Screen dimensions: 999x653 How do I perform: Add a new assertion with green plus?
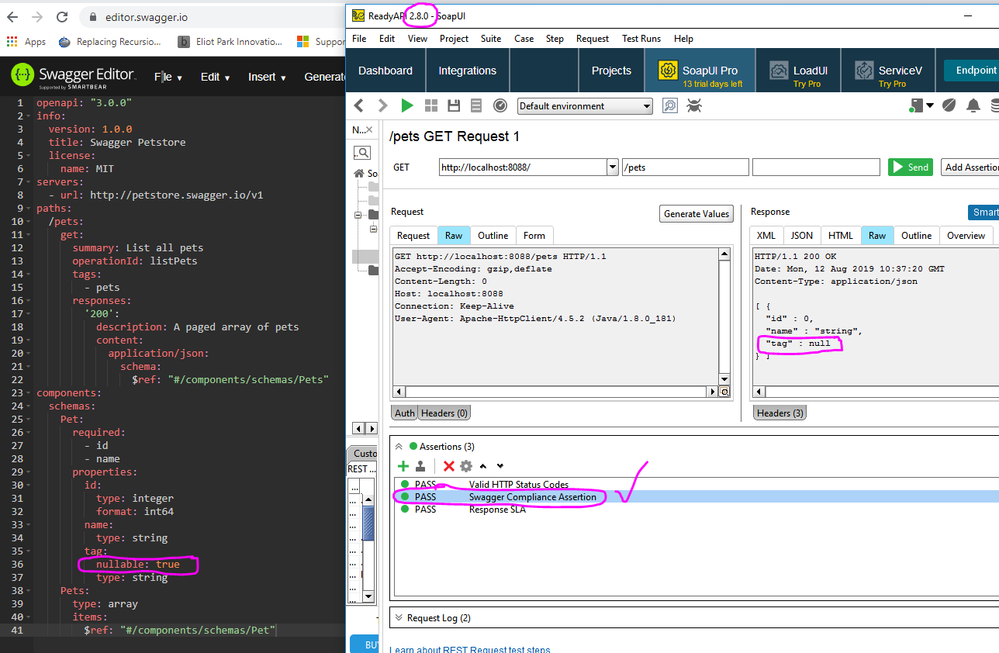coord(403,466)
